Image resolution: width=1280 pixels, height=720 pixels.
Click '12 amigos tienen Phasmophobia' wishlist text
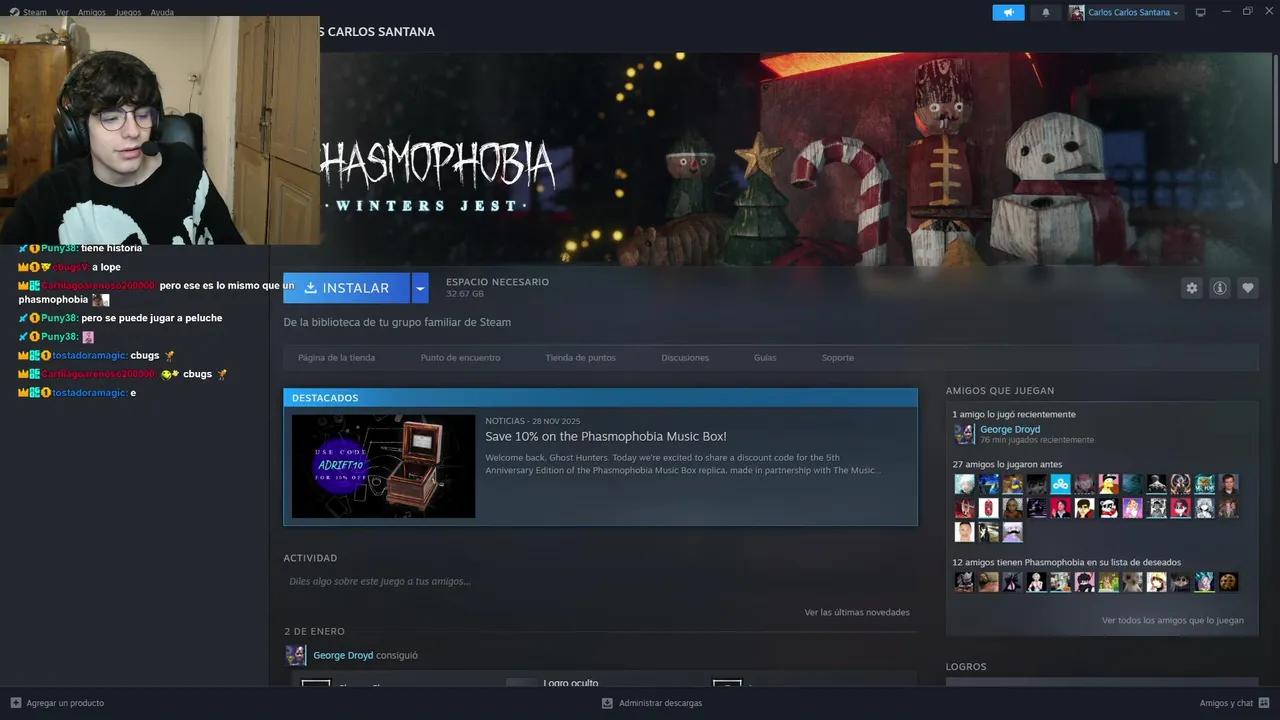[x=1066, y=562]
